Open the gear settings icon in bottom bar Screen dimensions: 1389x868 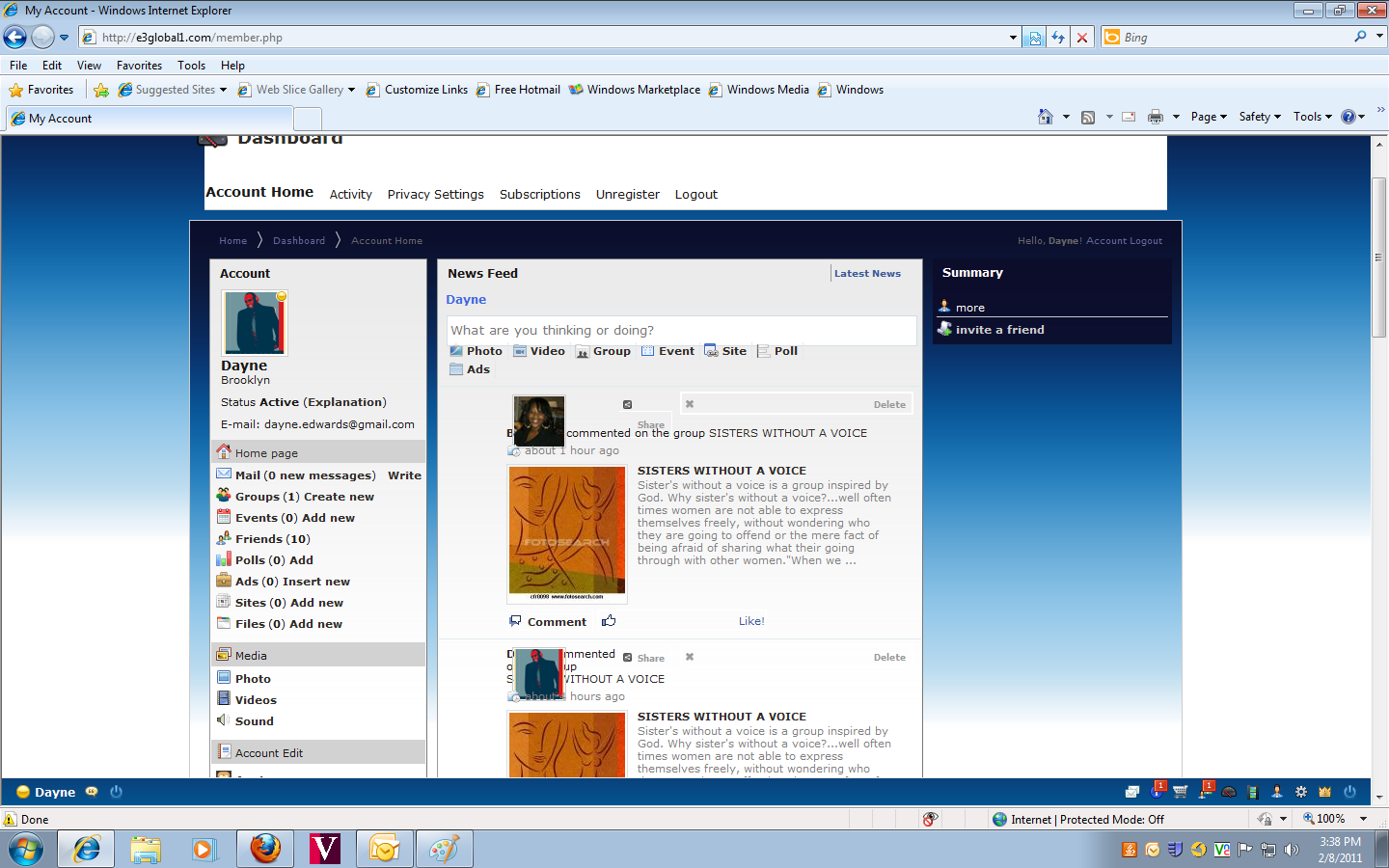[1300, 792]
